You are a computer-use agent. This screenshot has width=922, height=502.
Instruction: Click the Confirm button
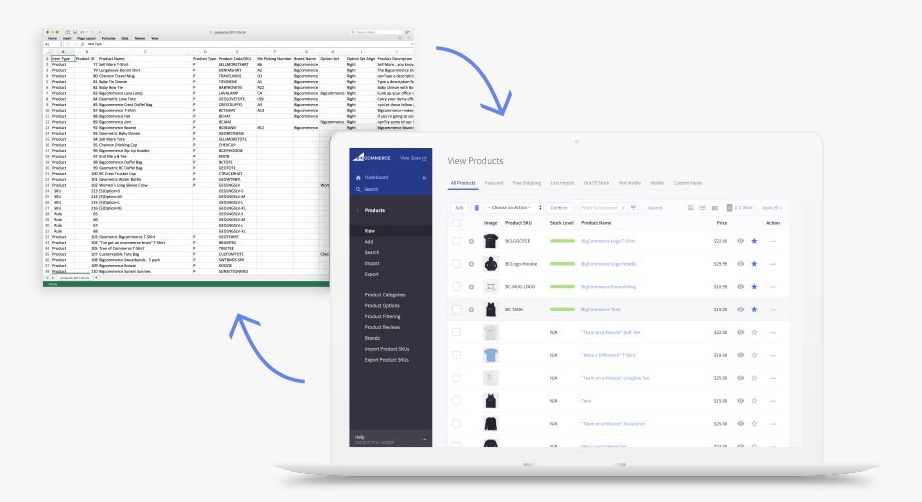(559, 208)
